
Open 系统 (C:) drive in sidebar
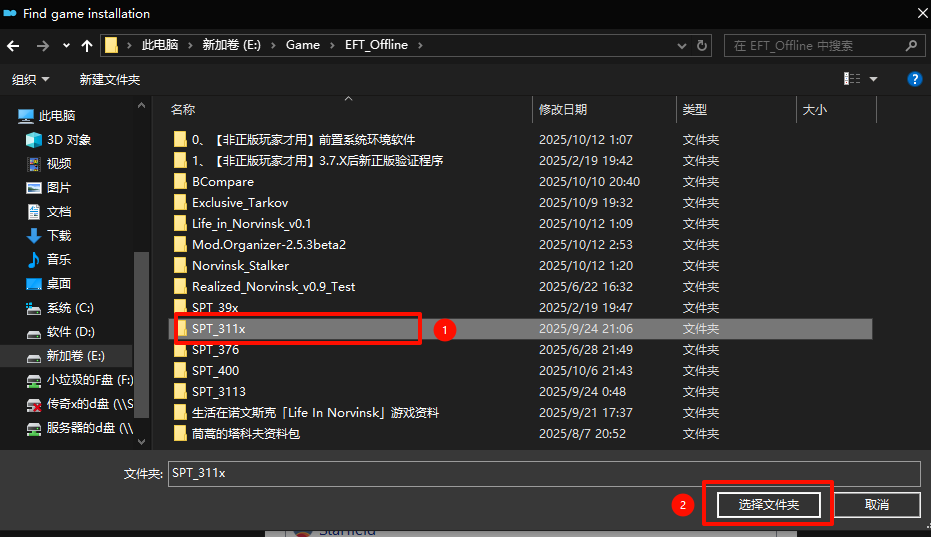(70, 308)
